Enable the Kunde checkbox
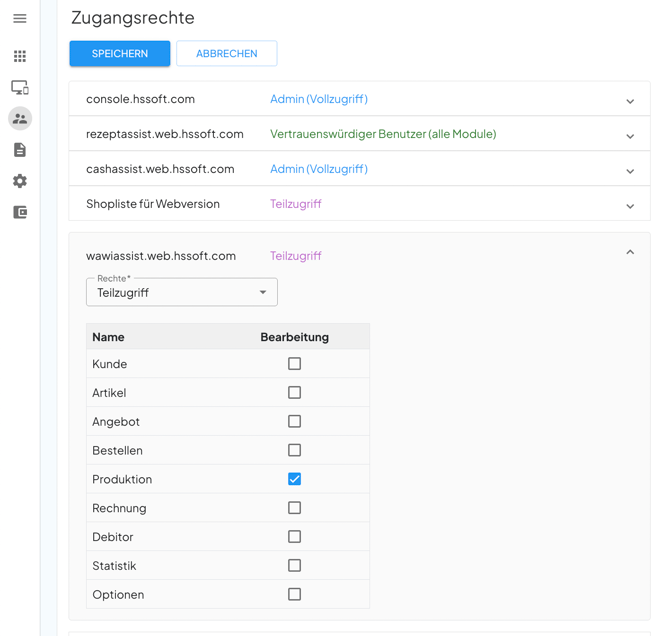This screenshot has width=670, height=636. (x=294, y=364)
